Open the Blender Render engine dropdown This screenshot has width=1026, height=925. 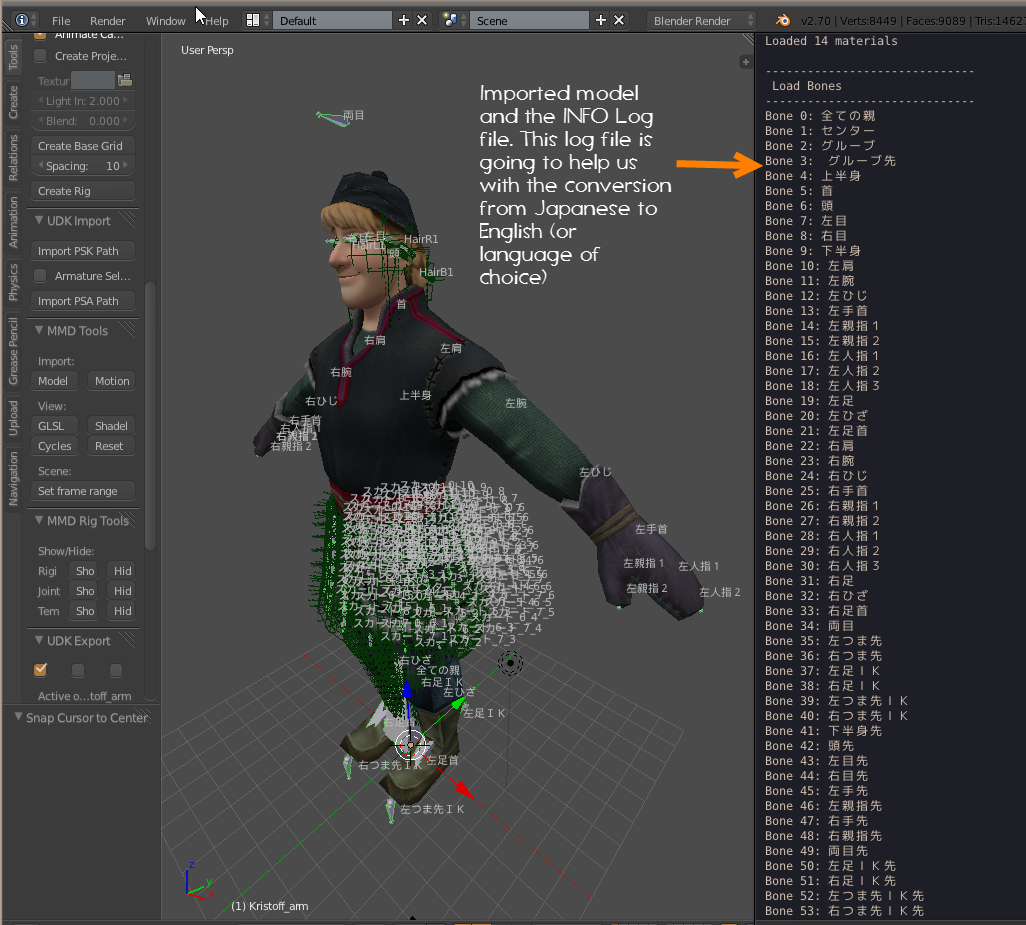(x=701, y=20)
